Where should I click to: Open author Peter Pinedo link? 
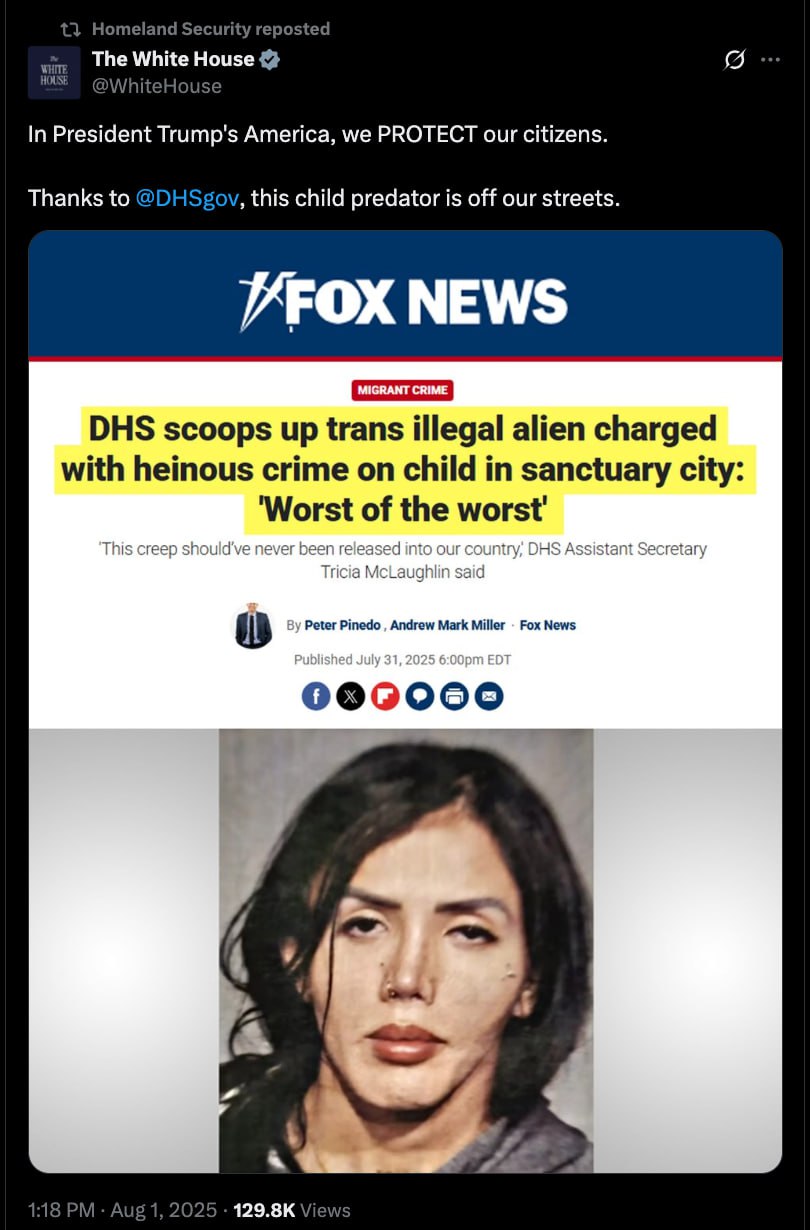[x=342, y=625]
